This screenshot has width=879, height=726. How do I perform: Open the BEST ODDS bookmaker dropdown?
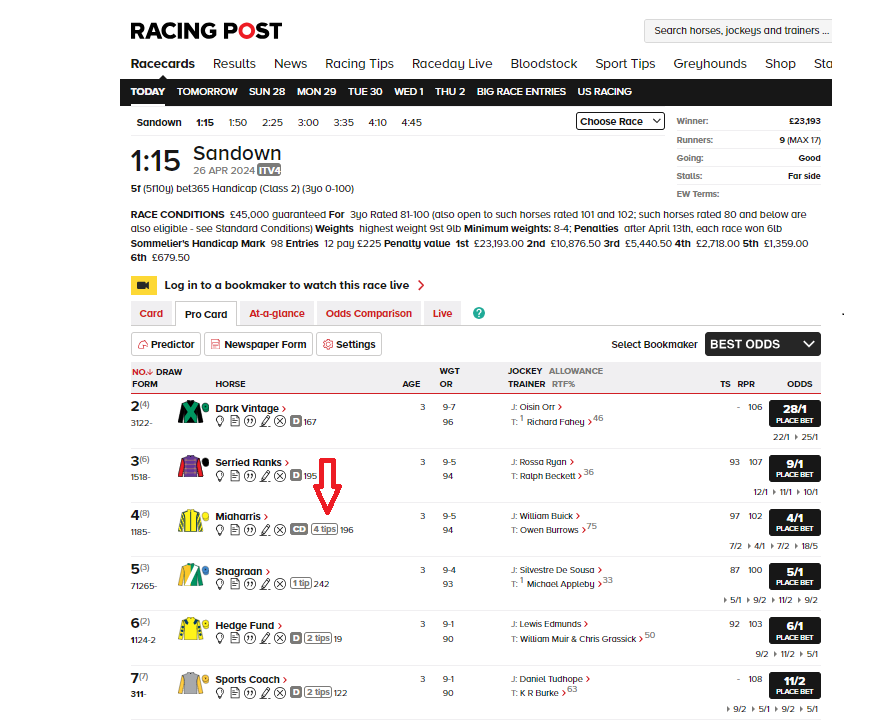click(x=762, y=344)
